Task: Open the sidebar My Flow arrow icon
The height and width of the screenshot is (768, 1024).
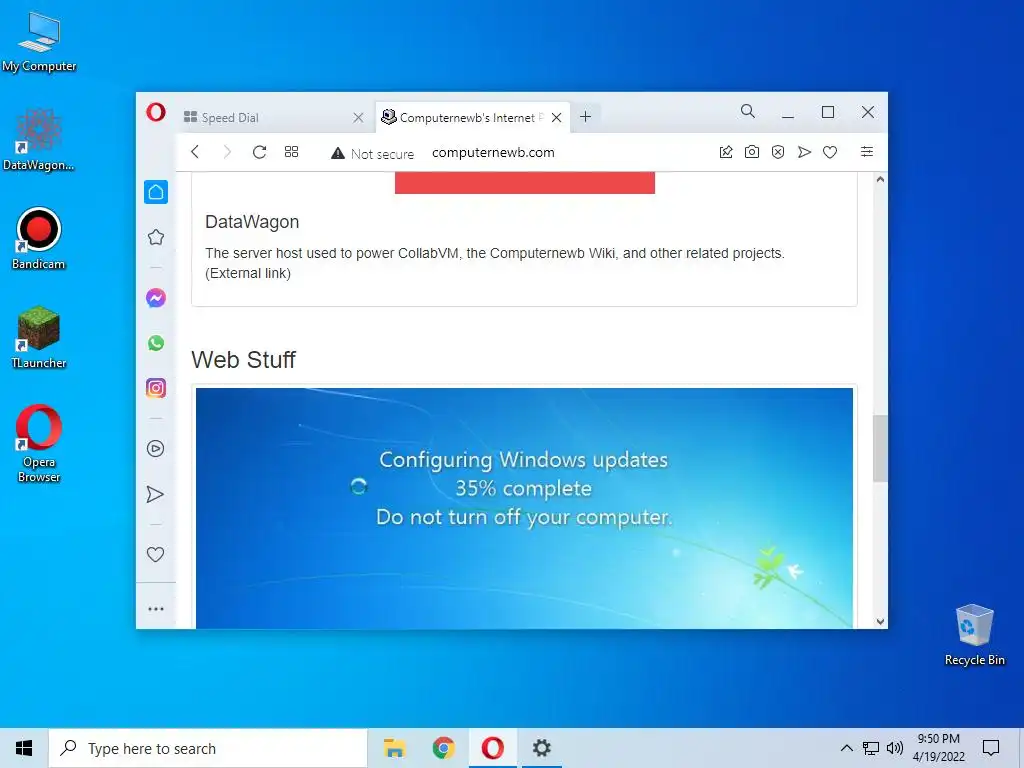Action: [x=155, y=494]
